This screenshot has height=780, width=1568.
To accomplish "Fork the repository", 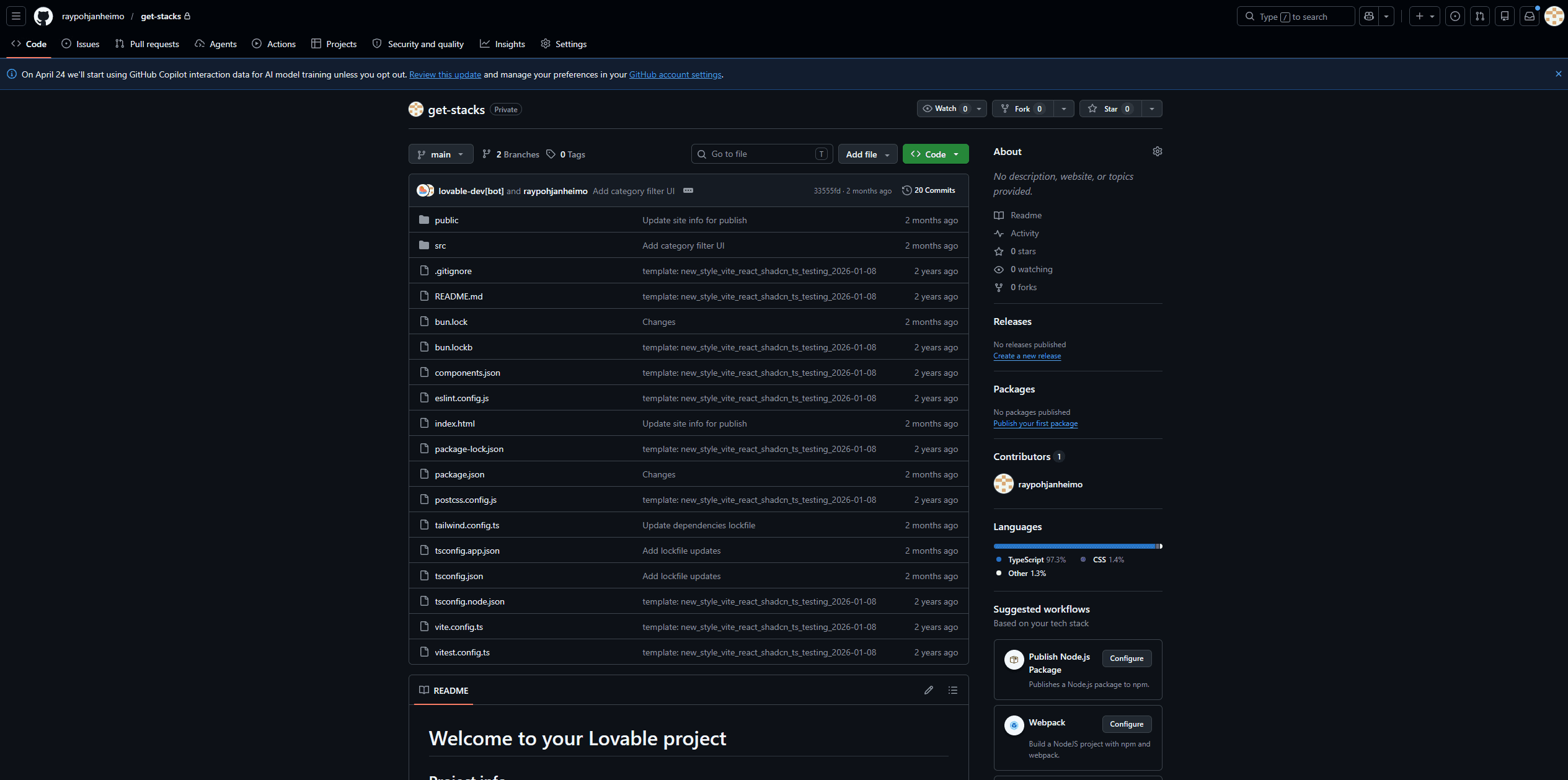I will coord(1023,109).
